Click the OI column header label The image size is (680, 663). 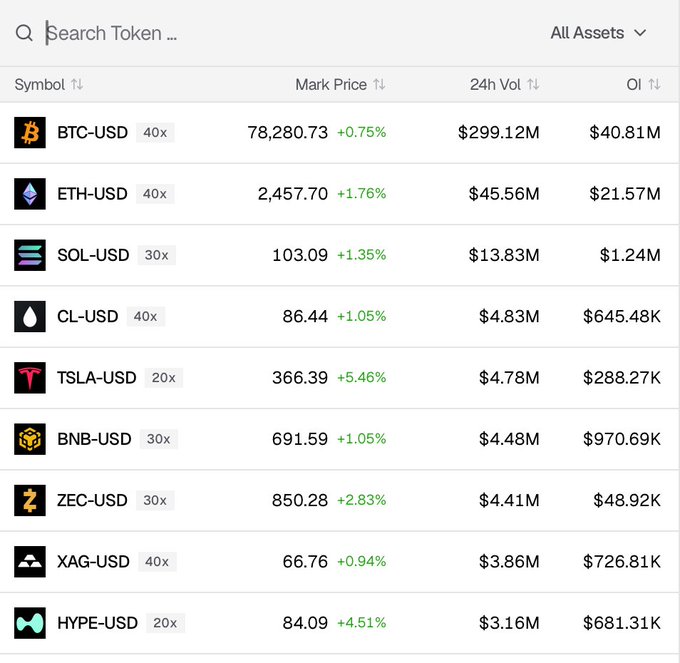pos(634,84)
